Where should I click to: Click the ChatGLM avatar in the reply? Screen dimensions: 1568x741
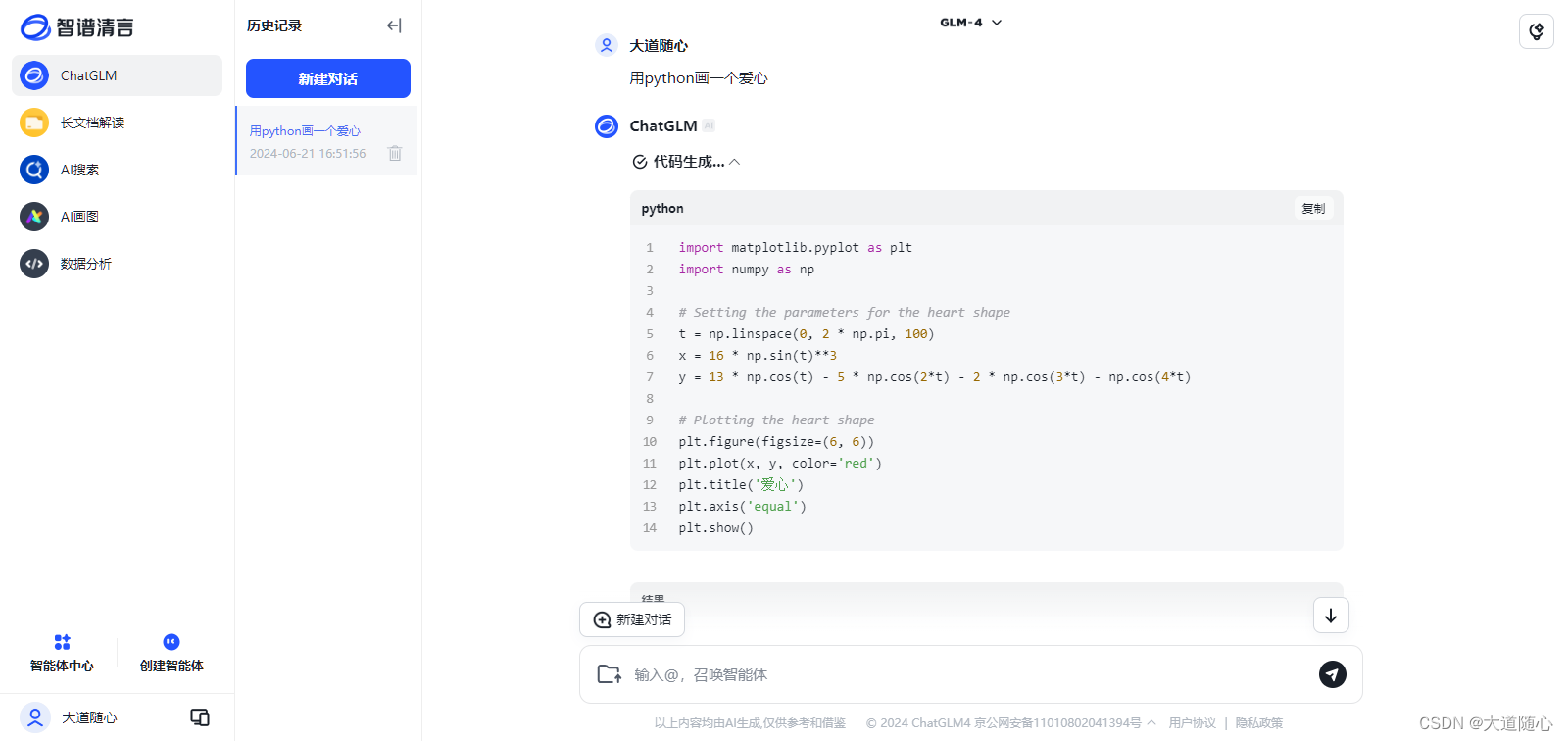[x=607, y=126]
